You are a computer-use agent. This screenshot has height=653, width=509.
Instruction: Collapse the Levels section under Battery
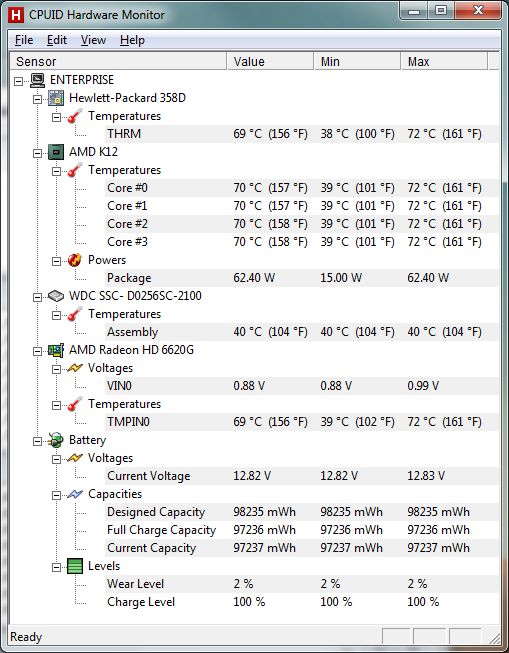(56, 567)
